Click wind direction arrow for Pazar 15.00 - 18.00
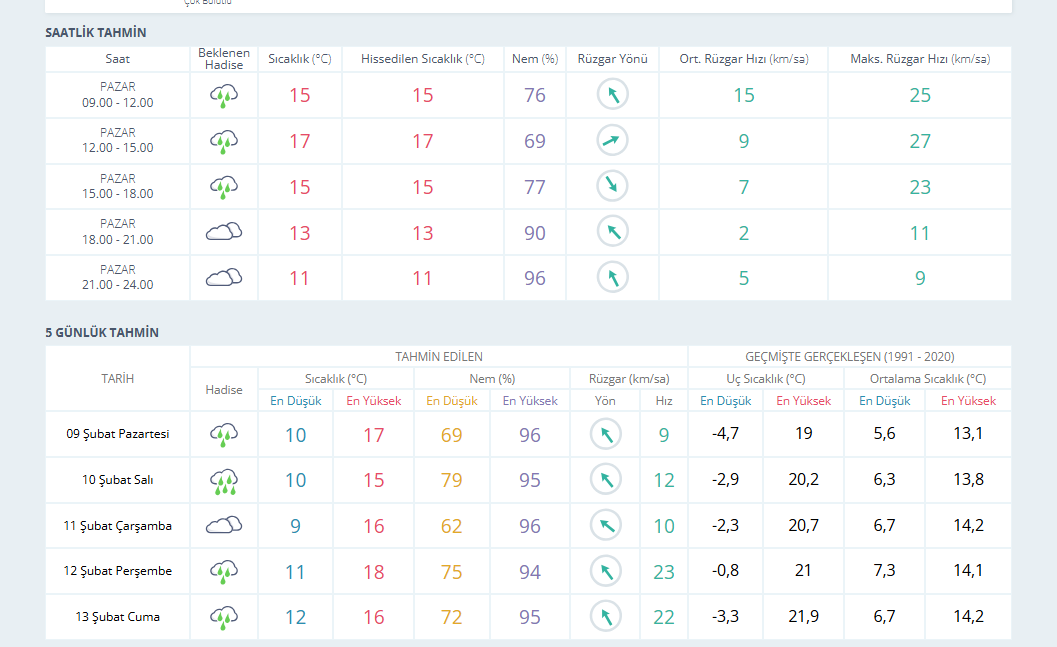Screen dimensions: 1057x647 [612, 186]
